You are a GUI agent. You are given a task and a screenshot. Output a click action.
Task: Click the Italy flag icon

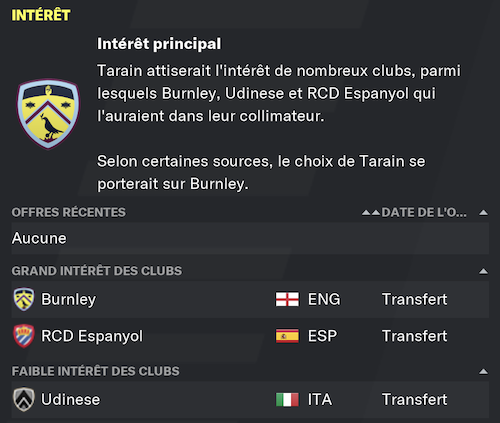(x=287, y=399)
